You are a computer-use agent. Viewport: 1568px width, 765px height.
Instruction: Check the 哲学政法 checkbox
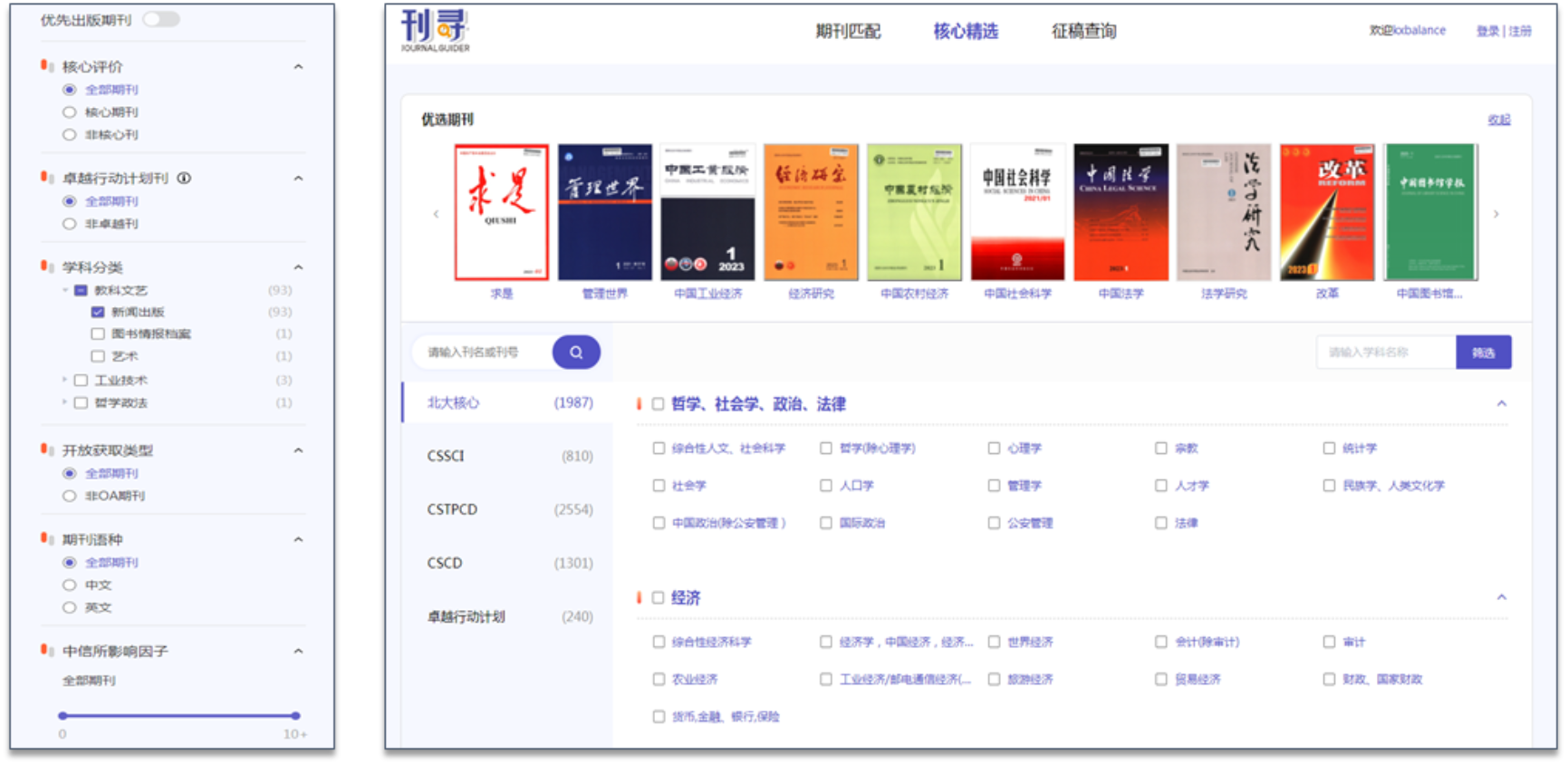click(81, 402)
